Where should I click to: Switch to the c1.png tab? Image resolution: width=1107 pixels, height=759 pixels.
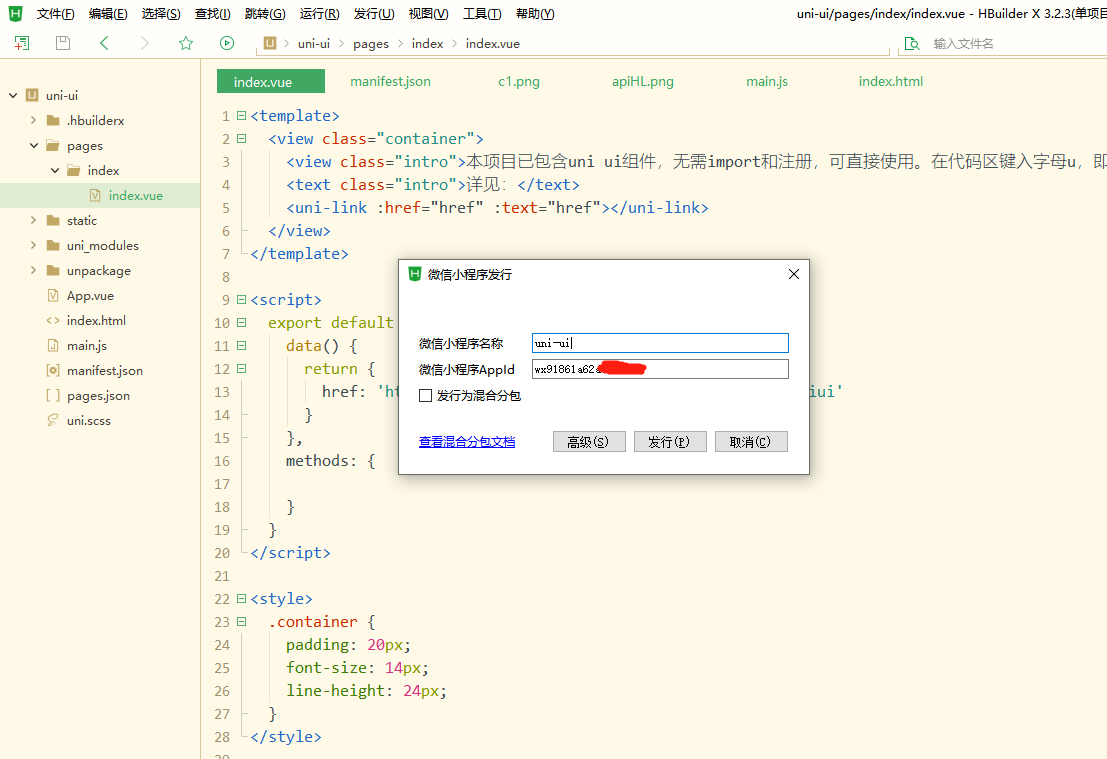coord(519,81)
